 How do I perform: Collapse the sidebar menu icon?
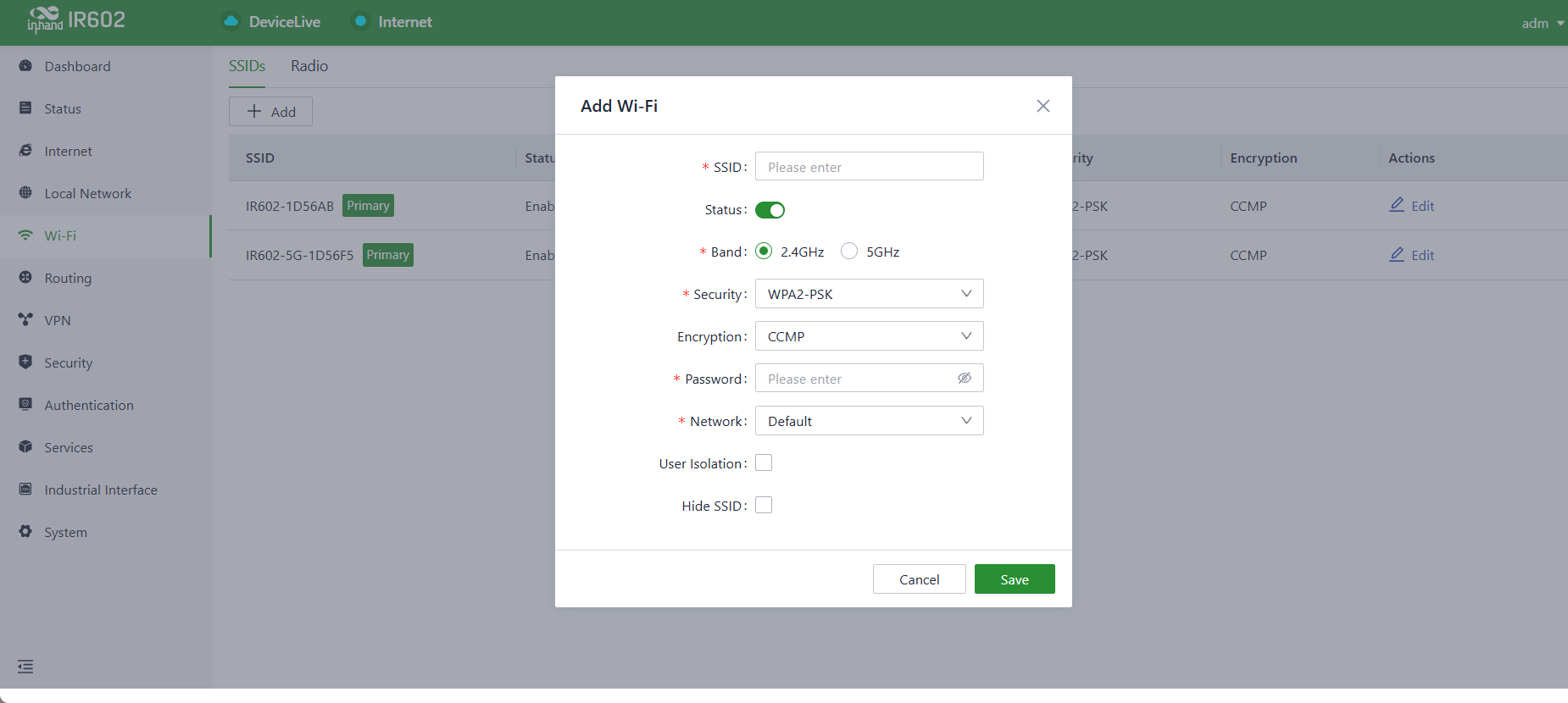(25, 667)
